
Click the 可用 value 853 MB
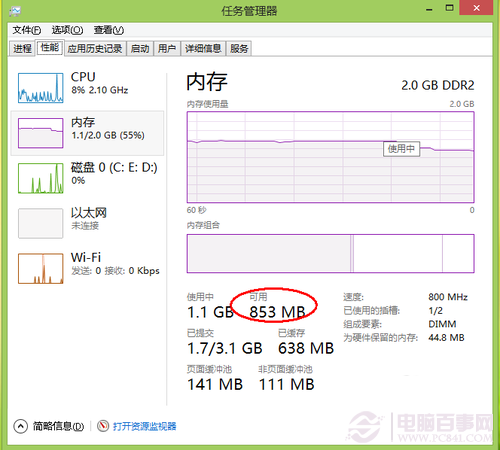tap(277, 312)
